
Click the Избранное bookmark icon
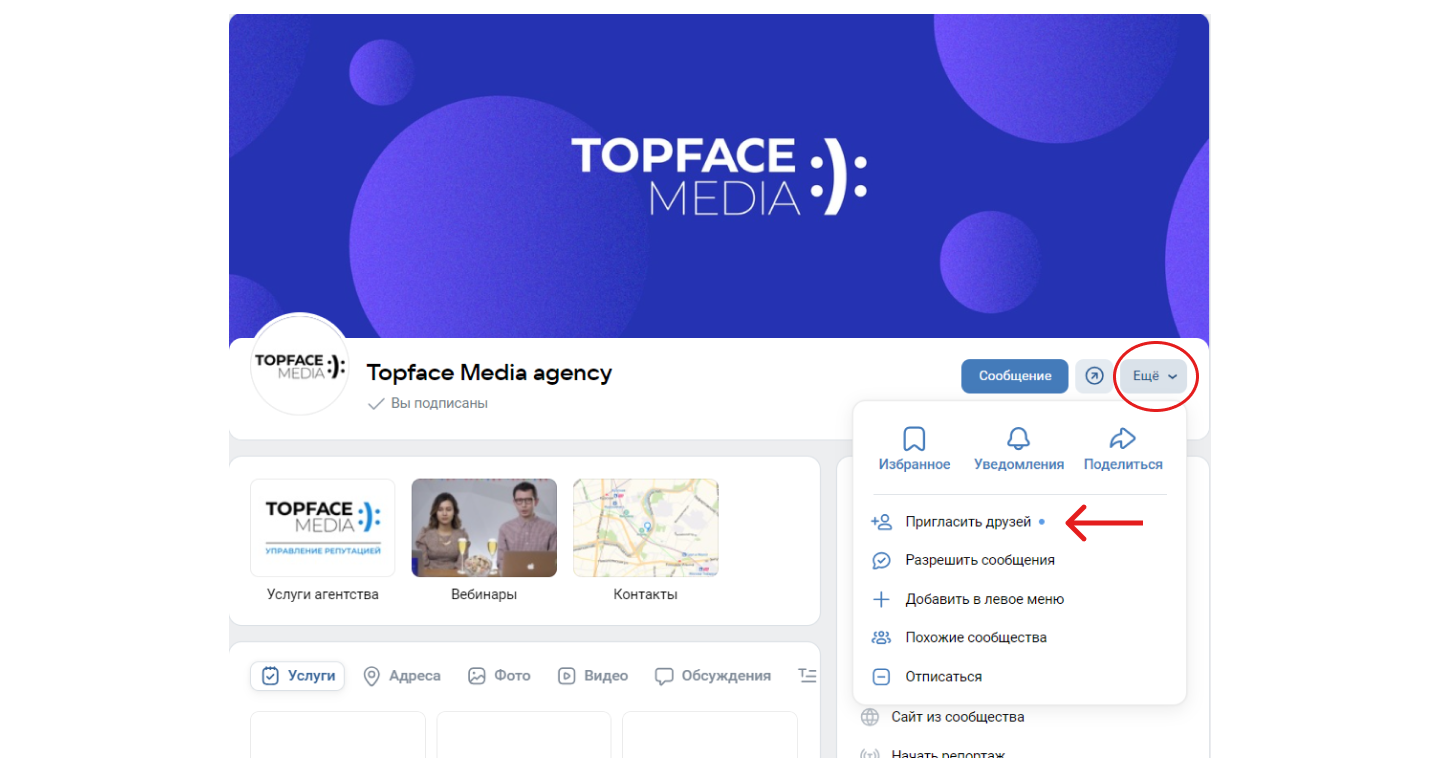coord(914,438)
